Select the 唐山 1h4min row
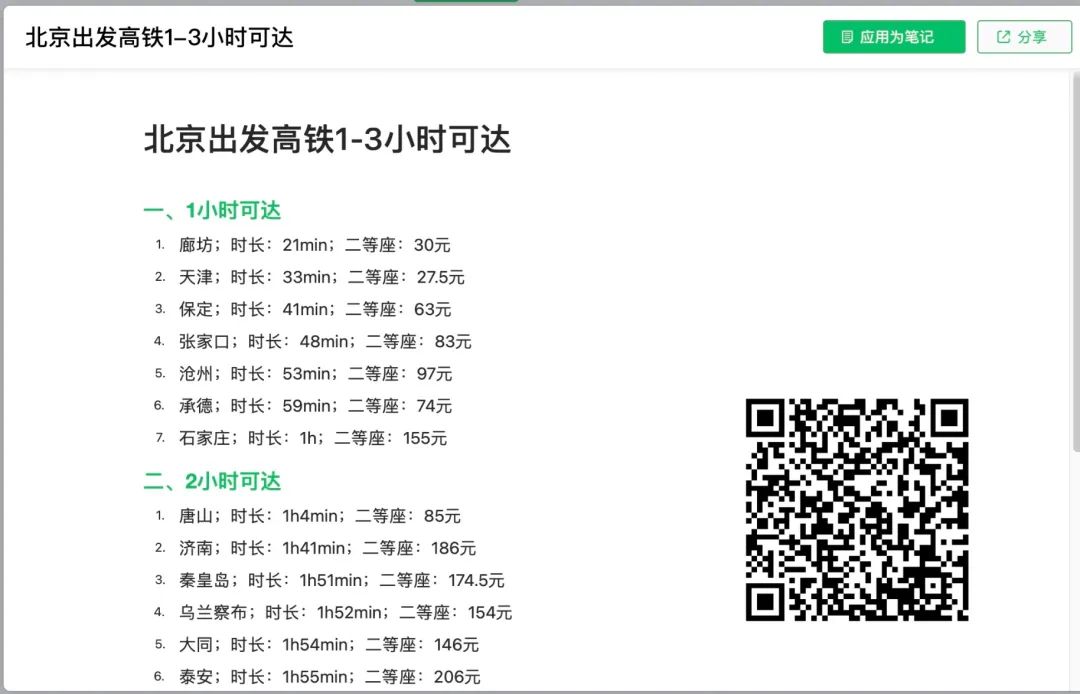1080x694 pixels. [307, 516]
